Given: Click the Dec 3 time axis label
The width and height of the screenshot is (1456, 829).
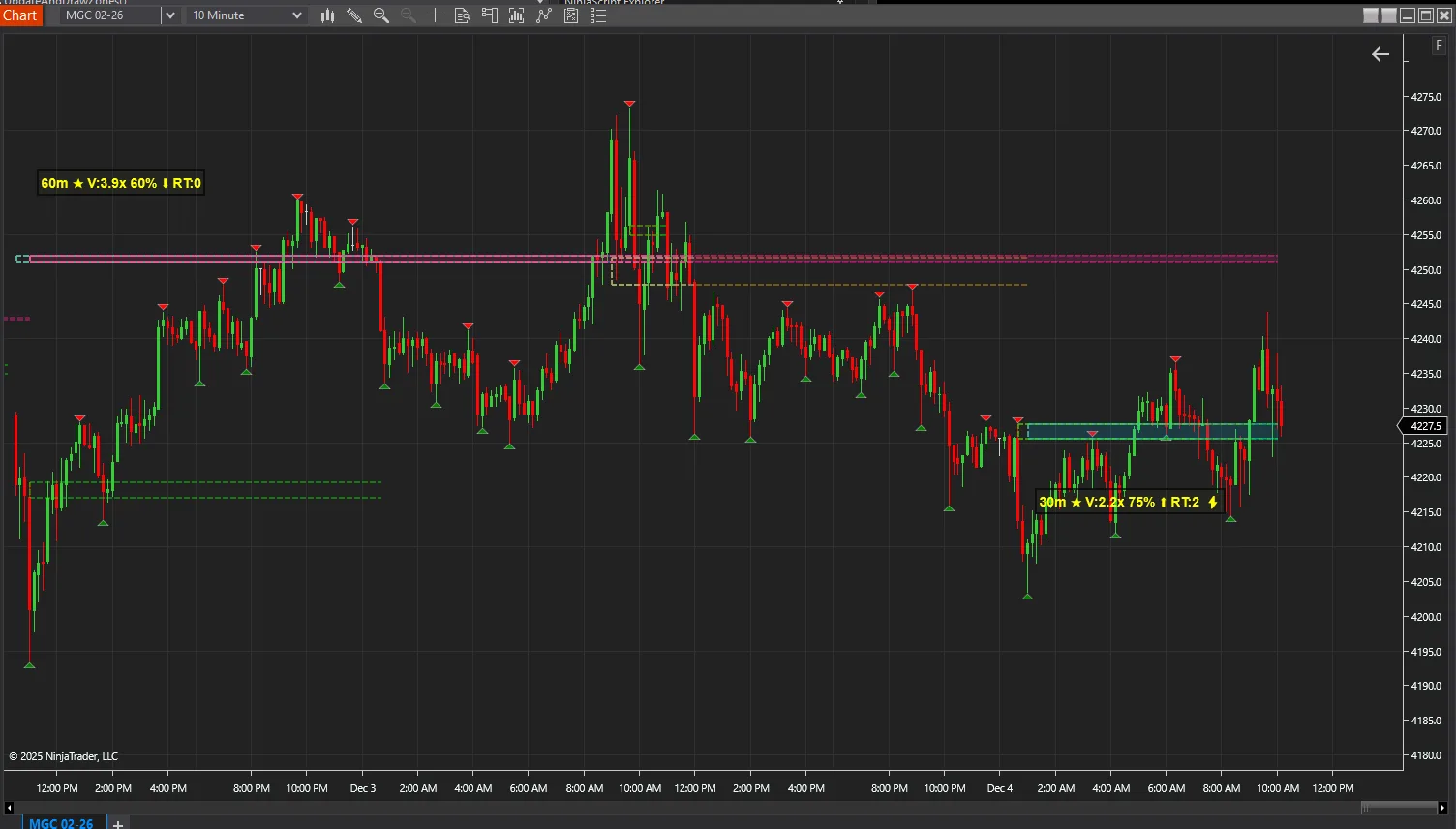Looking at the screenshot, I should pos(363,788).
